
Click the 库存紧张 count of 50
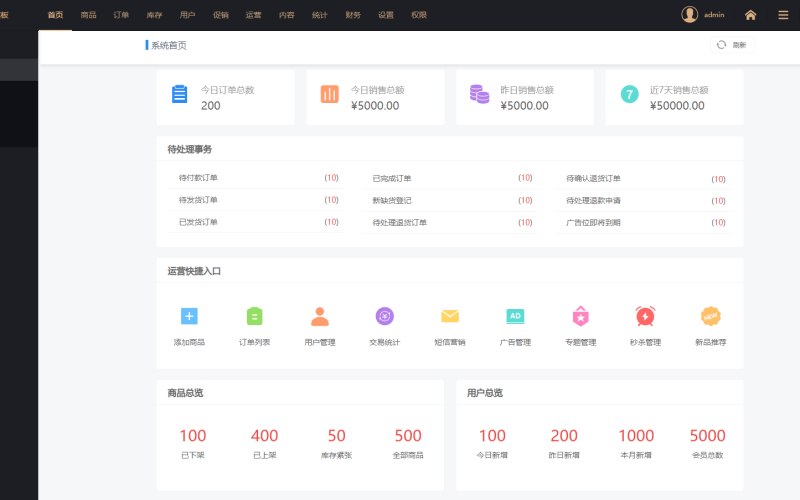[x=336, y=436]
